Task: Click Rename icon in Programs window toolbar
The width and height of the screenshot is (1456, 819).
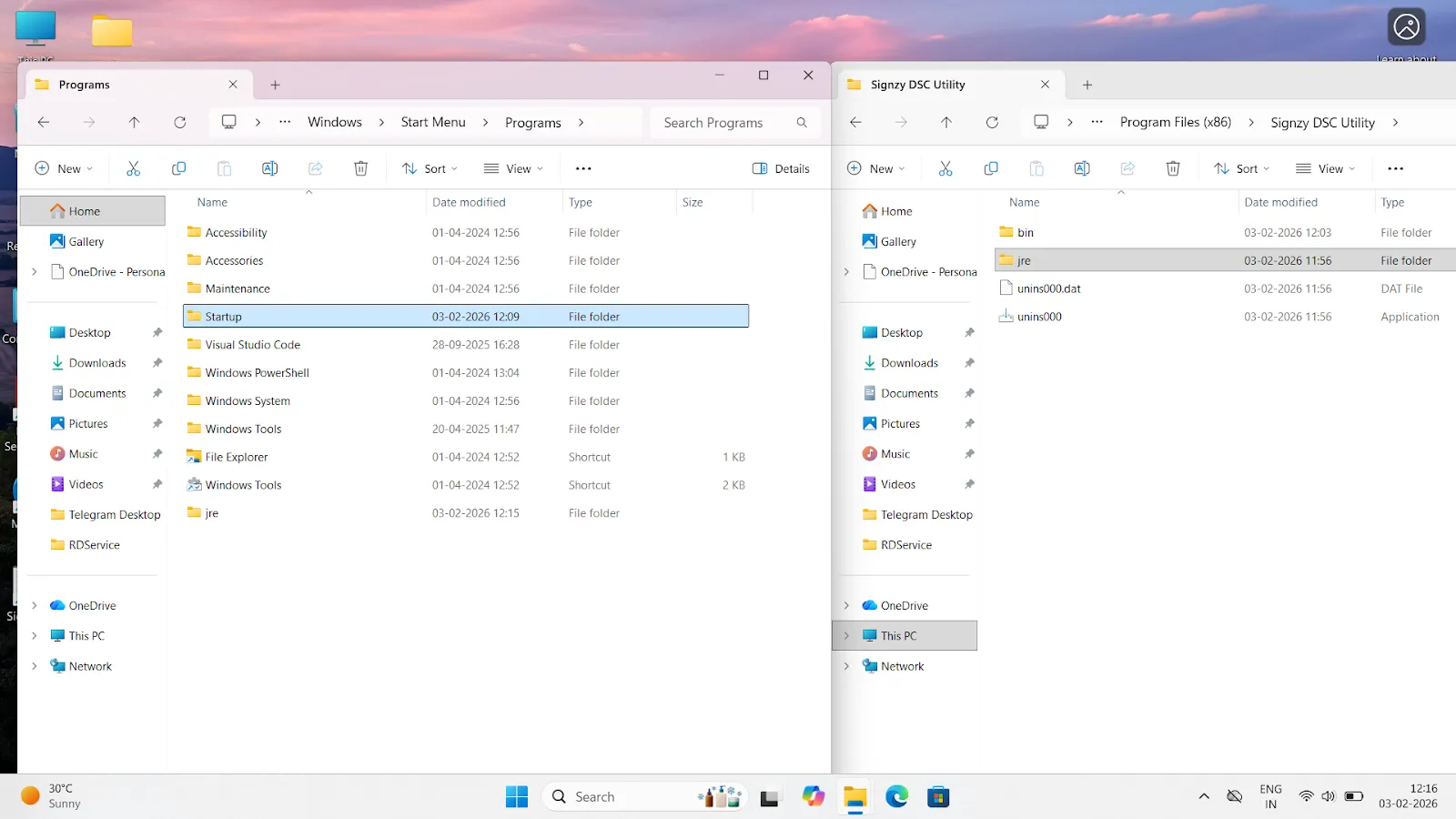Action: 269,168
